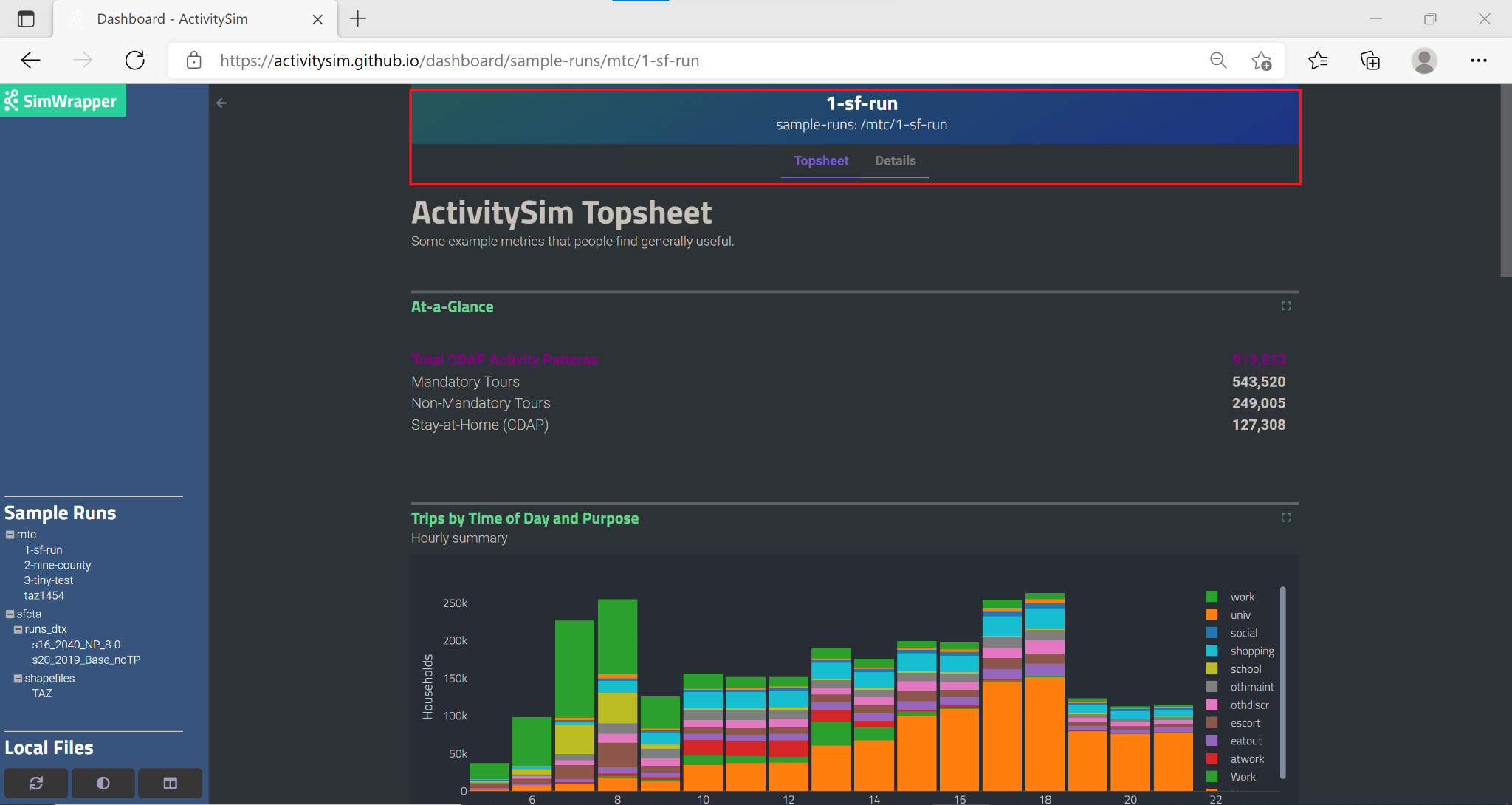Open browser collections icon
The width and height of the screenshot is (1512, 805).
coord(1370,61)
